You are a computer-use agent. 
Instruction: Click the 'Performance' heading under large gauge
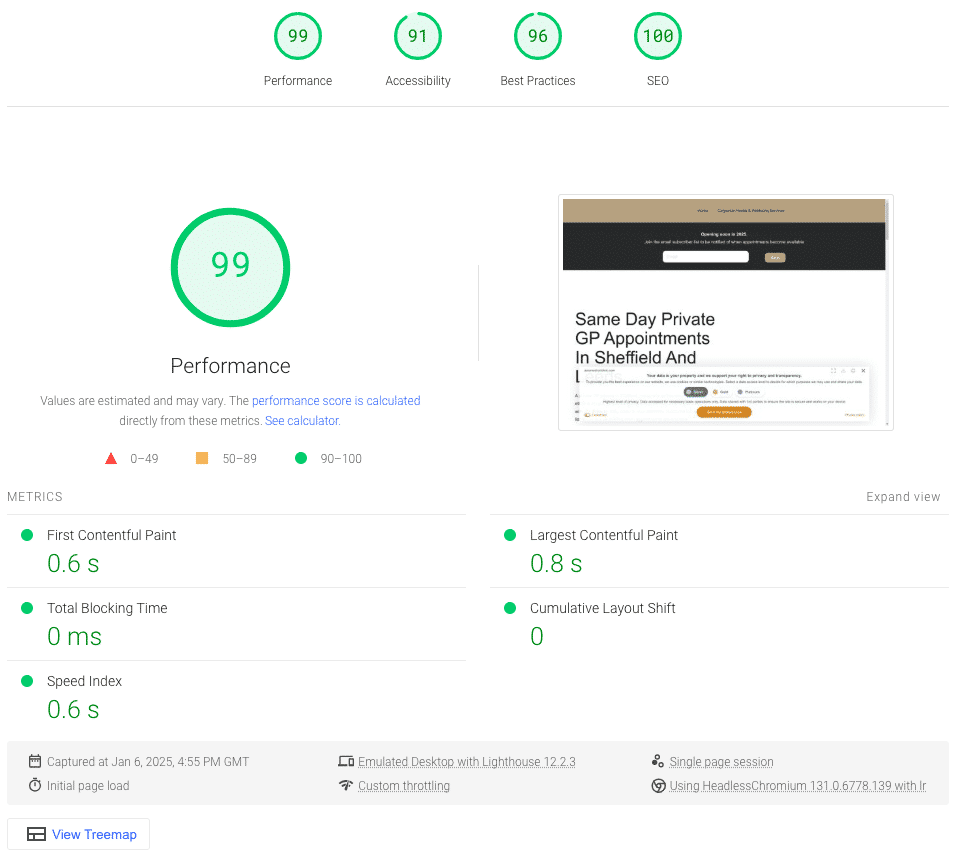(230, 365)
